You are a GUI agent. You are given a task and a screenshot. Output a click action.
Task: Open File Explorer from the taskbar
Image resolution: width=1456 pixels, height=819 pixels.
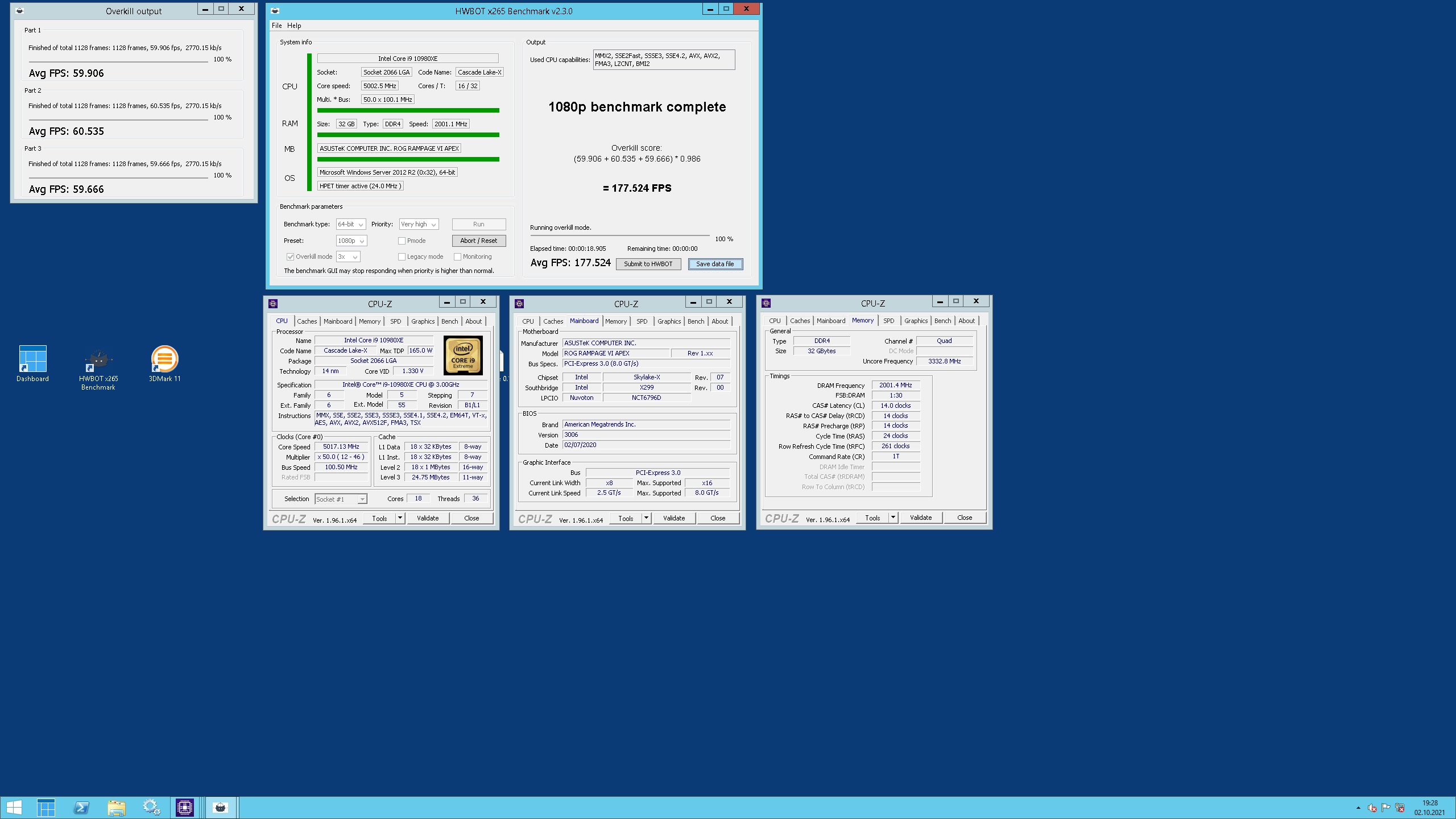117,808
